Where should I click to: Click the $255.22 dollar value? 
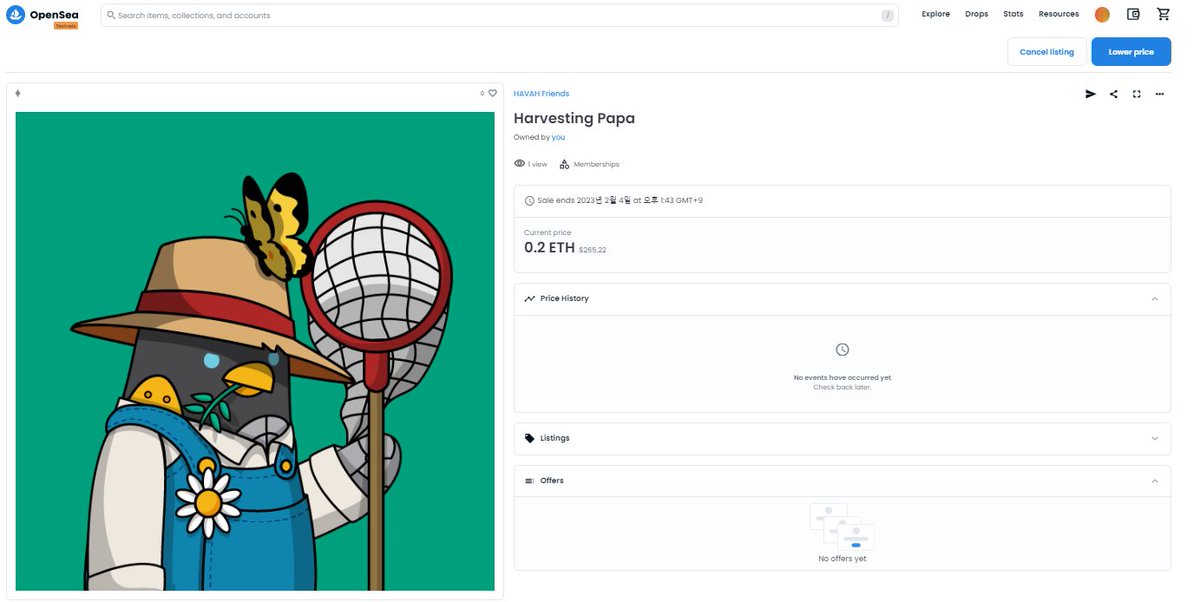point(592,250)
